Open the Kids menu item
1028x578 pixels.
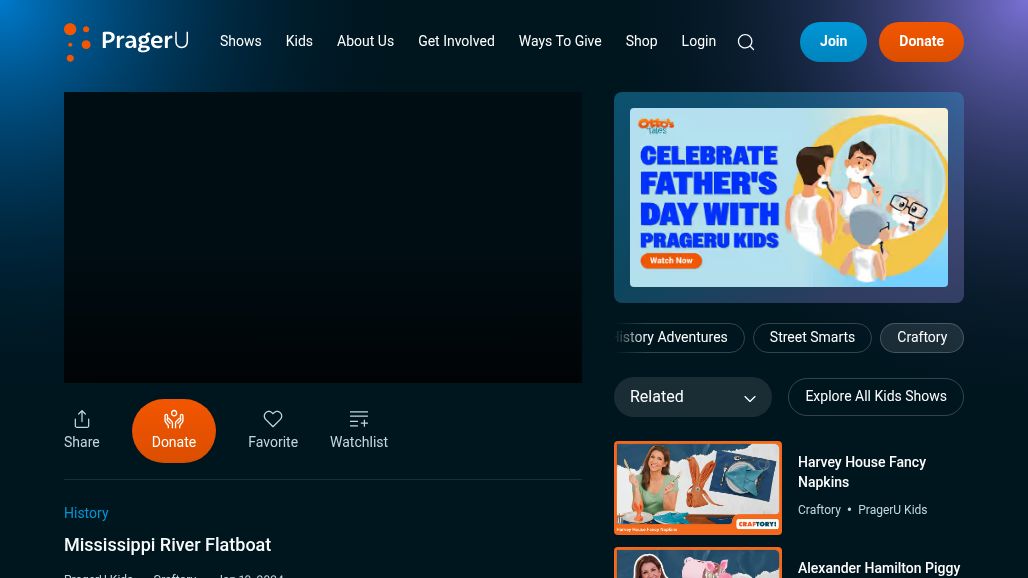[x=299, y=41]
